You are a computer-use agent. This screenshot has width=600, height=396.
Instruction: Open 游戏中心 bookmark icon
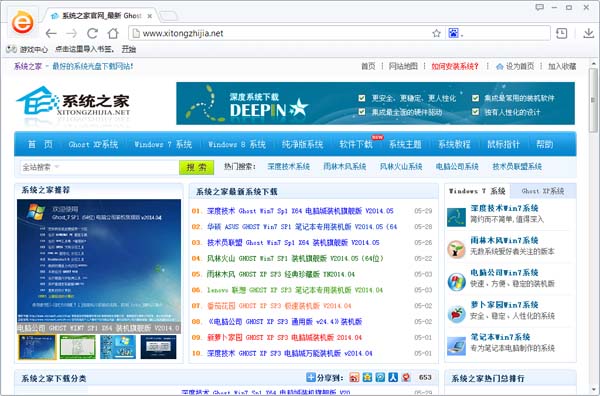click(11, 49)
